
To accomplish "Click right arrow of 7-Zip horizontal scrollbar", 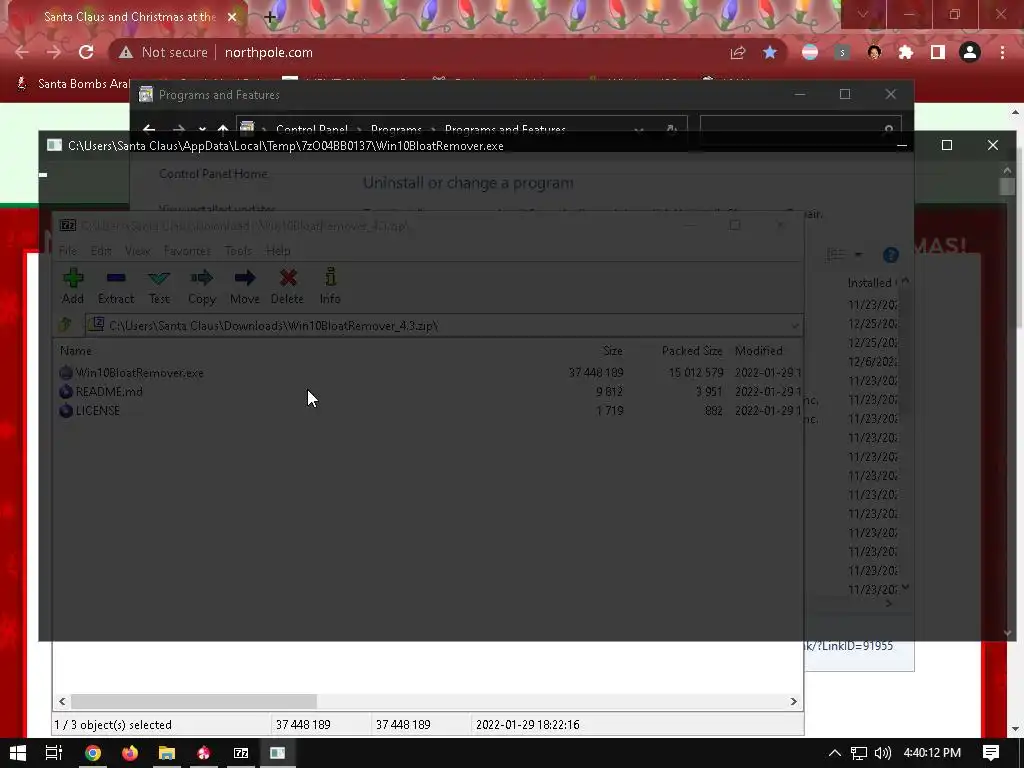I will point(793,701).
